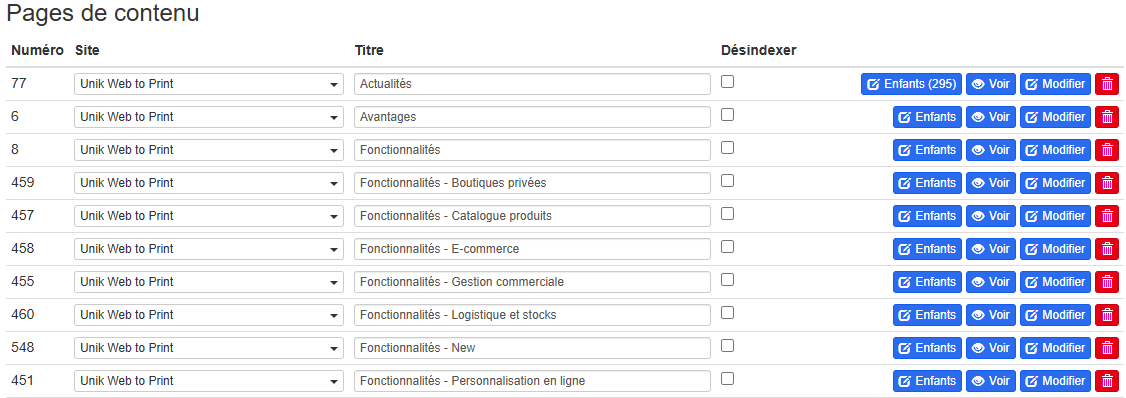Click the Titre field containing Fonctionnalités - New
Viewport: 1126px width, 398px height.
coord(532,348)
